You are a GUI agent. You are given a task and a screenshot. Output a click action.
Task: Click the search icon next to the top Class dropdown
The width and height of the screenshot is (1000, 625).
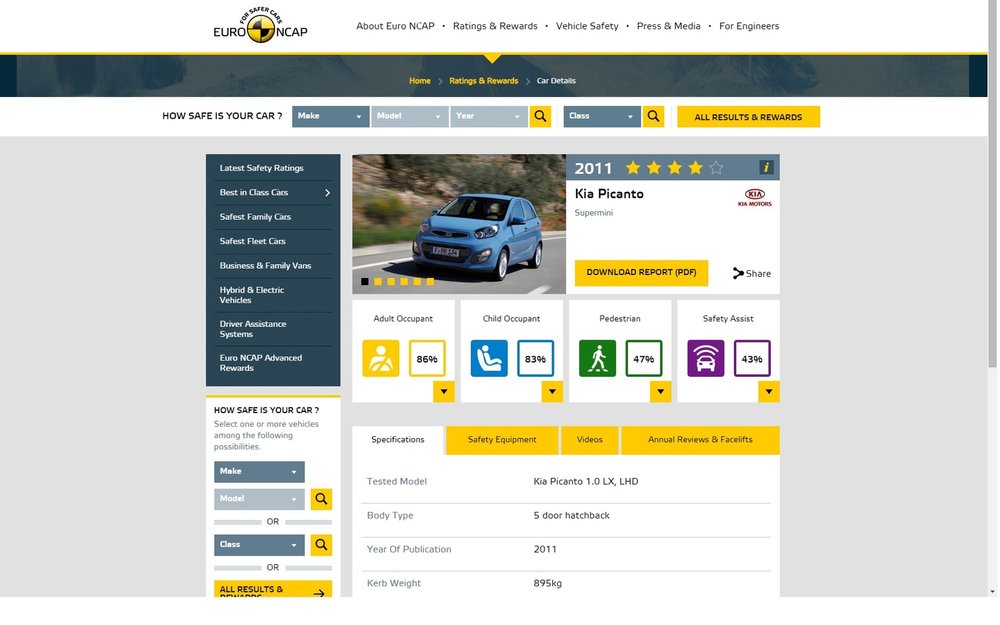click(x=653, y=116)
